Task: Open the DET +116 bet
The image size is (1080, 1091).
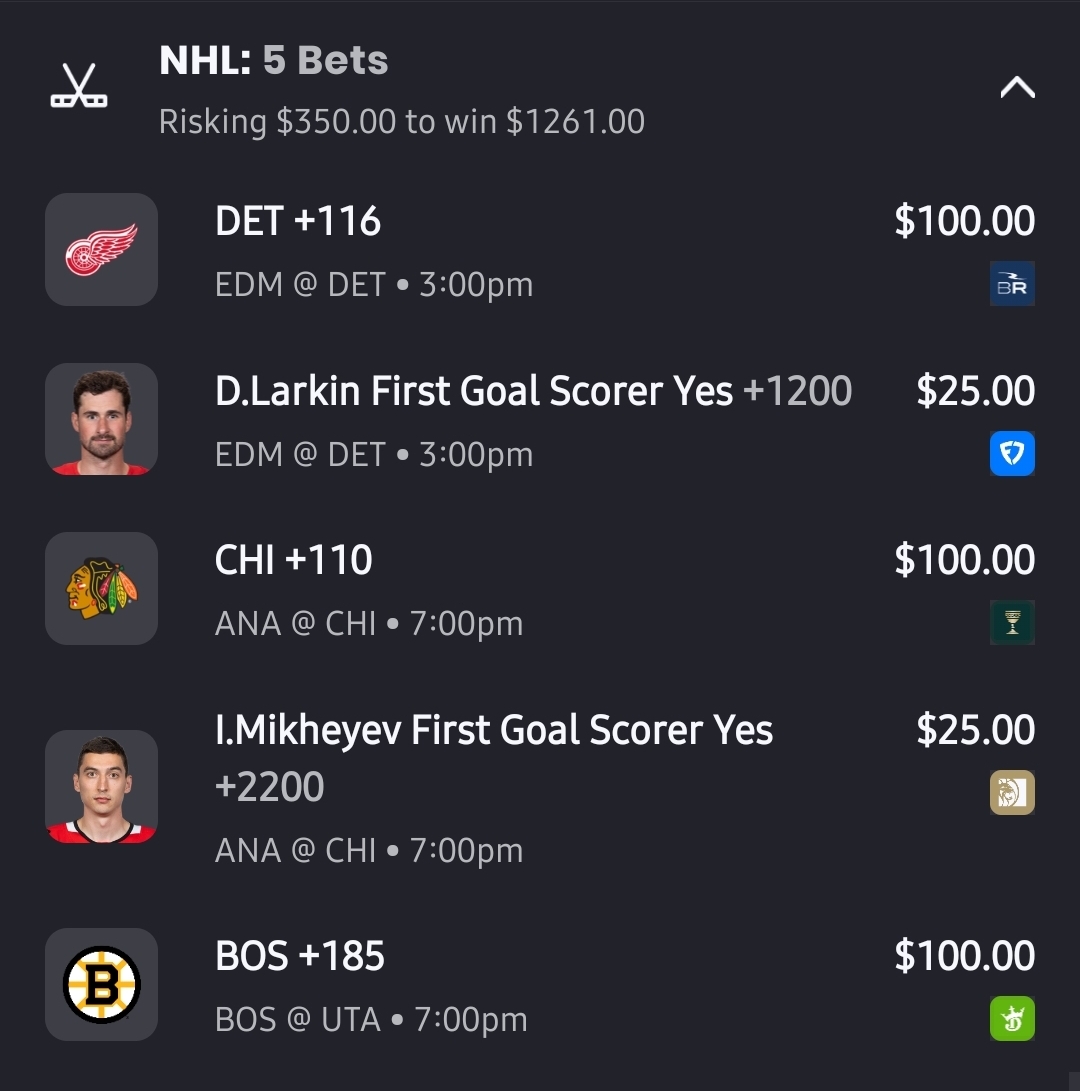Action: tap(298, 222)
